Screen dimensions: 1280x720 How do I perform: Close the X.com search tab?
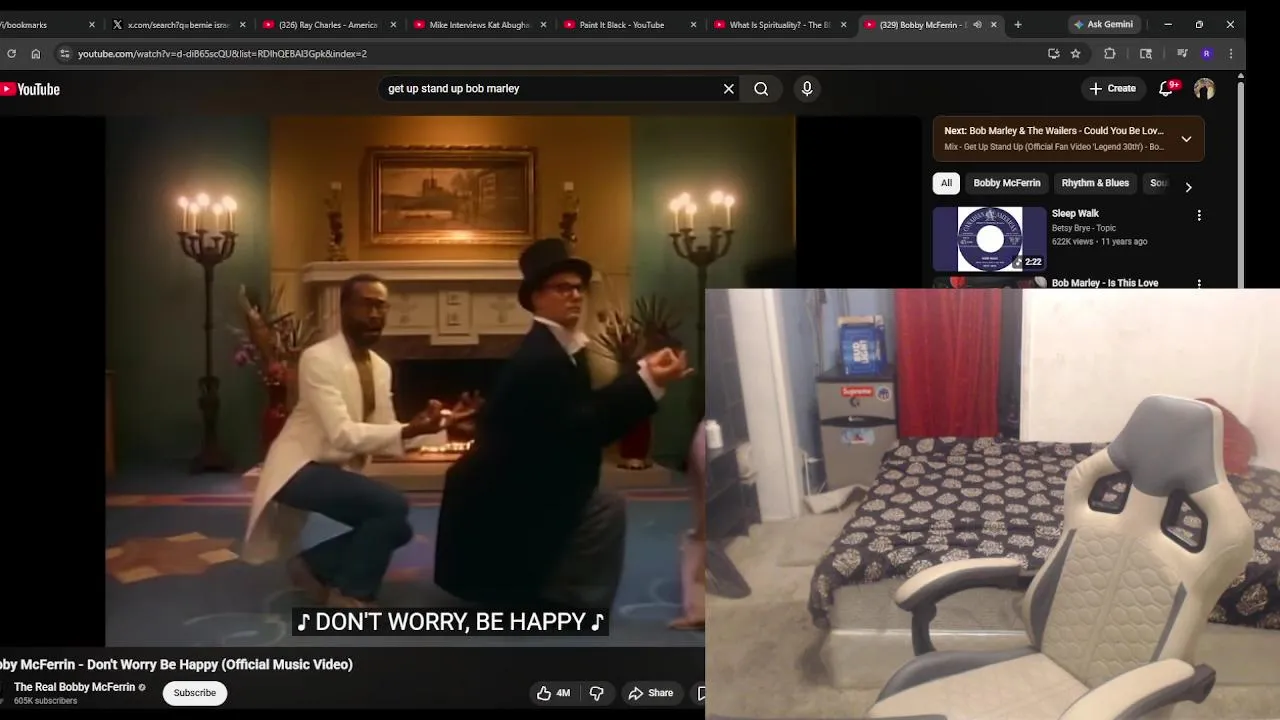click(243, 25)
